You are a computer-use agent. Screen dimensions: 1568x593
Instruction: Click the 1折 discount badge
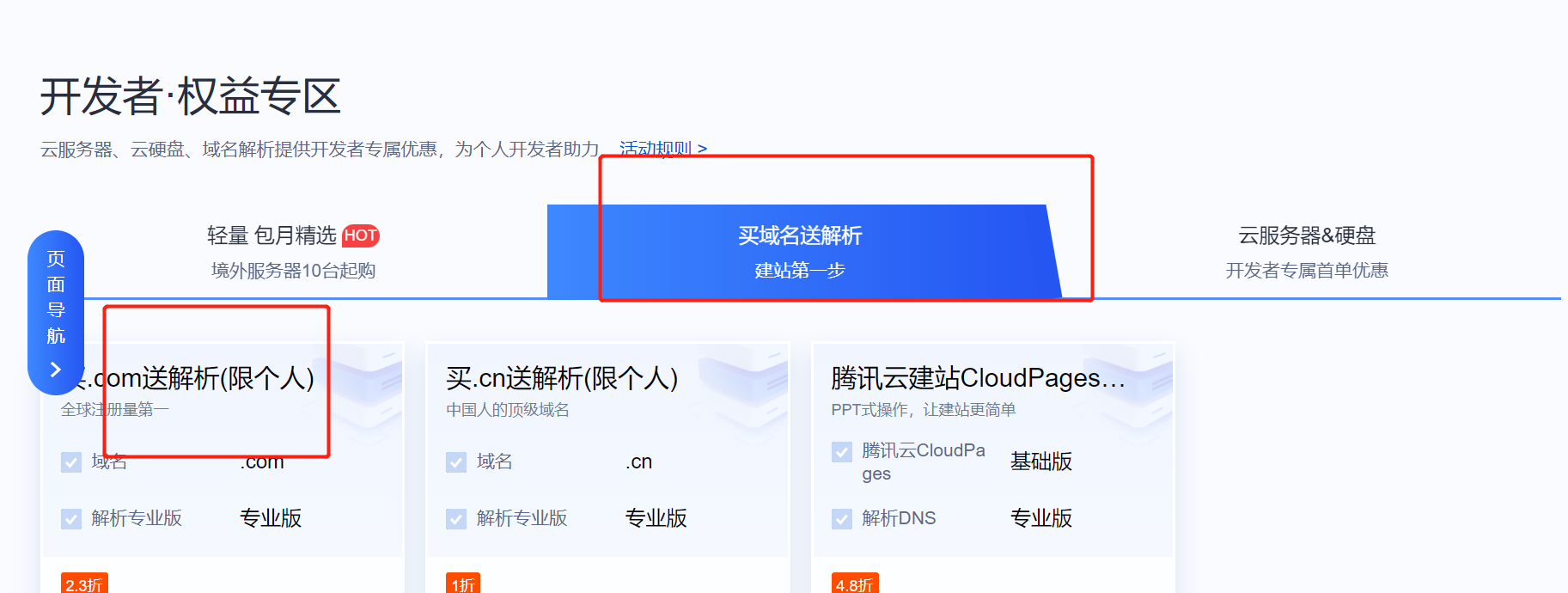click(x=463, y=584)
